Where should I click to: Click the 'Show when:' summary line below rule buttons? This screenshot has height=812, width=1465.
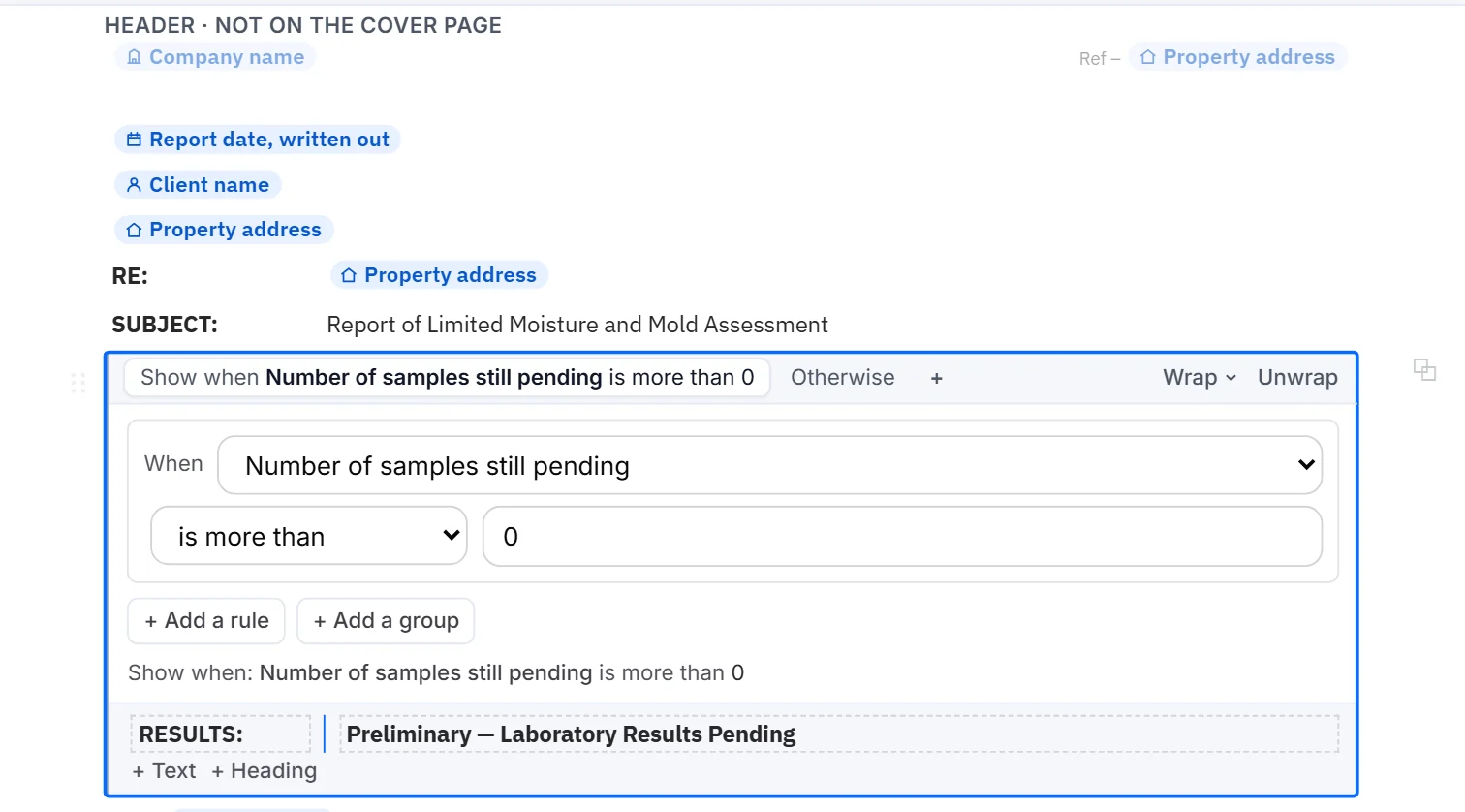(436, 673)
